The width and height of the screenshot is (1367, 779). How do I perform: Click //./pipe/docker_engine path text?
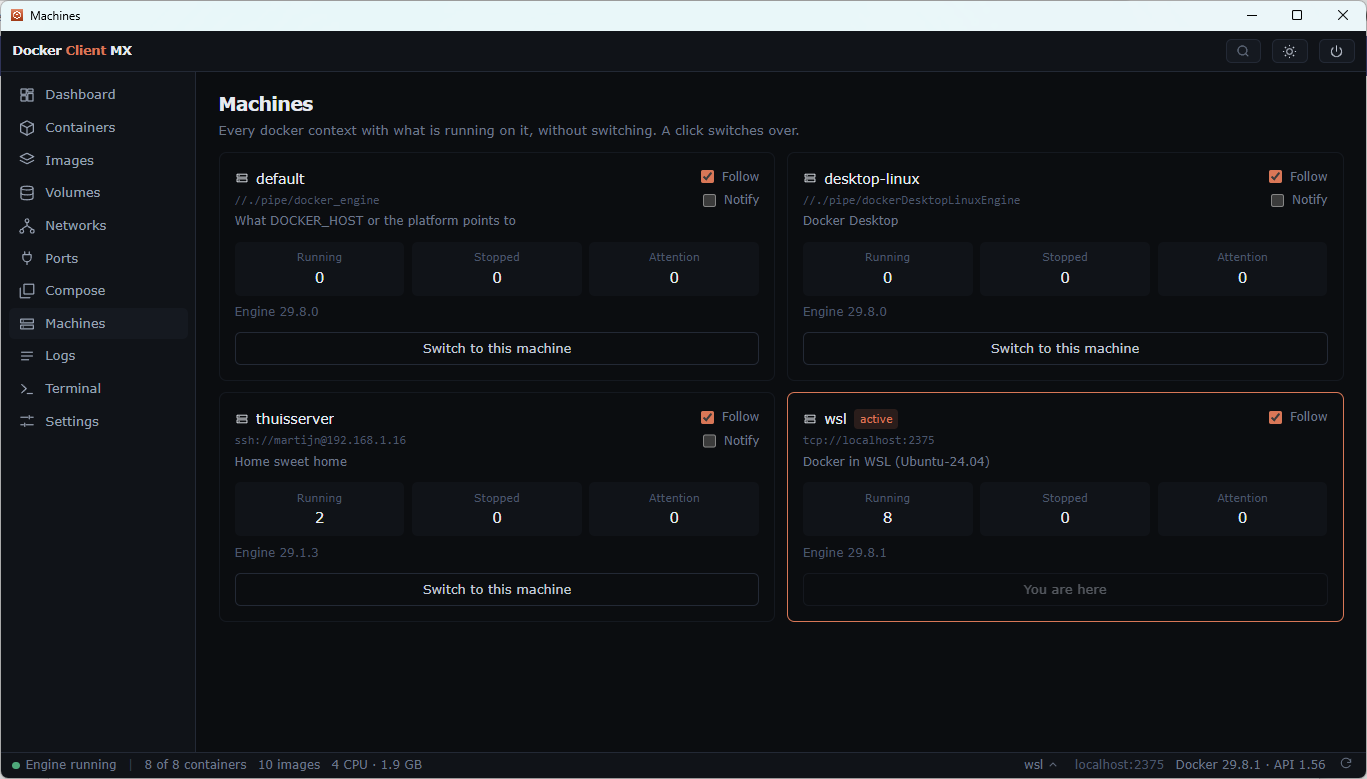[x=307, y=201]
